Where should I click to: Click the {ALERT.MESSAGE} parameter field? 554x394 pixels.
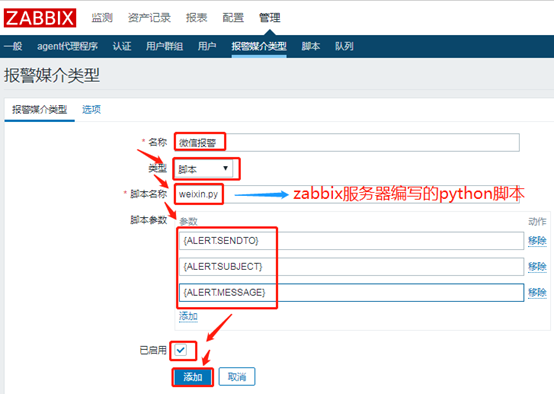(x=351, y=292)
